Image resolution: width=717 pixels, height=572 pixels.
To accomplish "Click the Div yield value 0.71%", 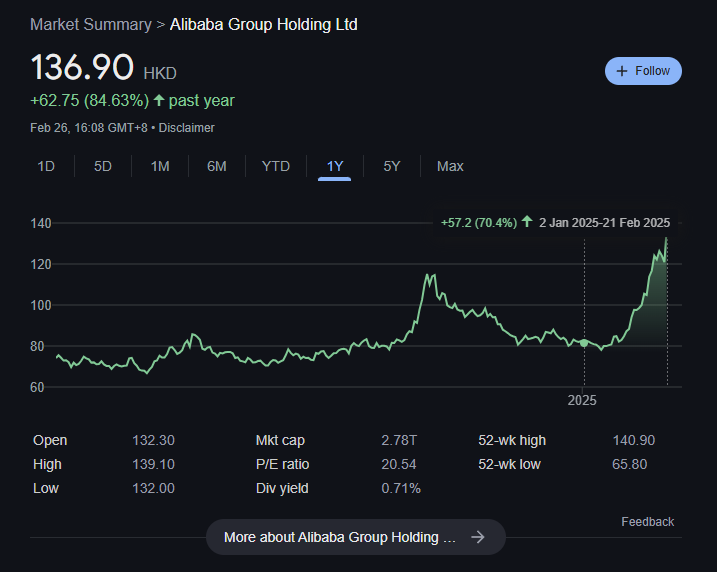I will 401,488.
